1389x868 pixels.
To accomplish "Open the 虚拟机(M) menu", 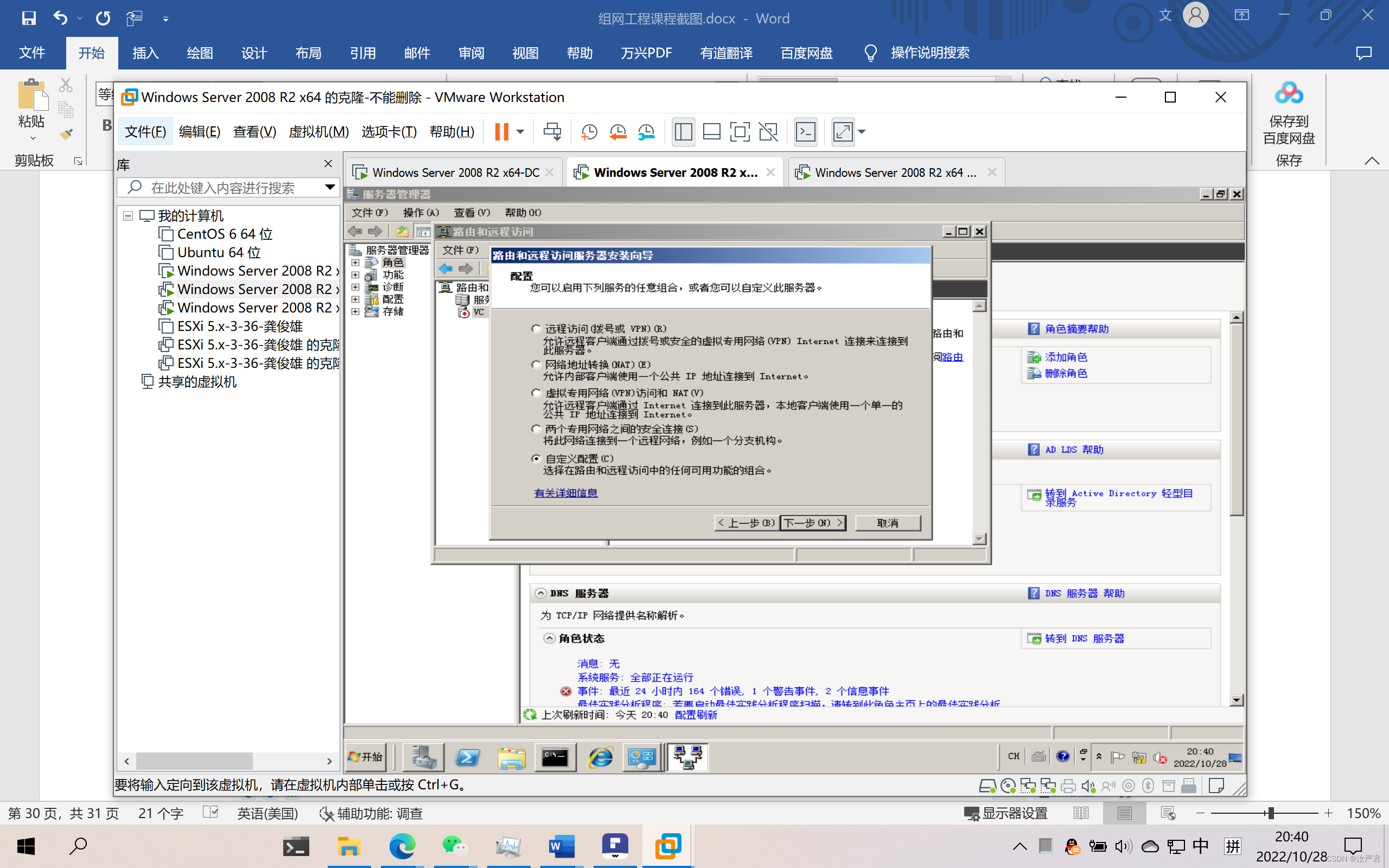I will (318, 132).
